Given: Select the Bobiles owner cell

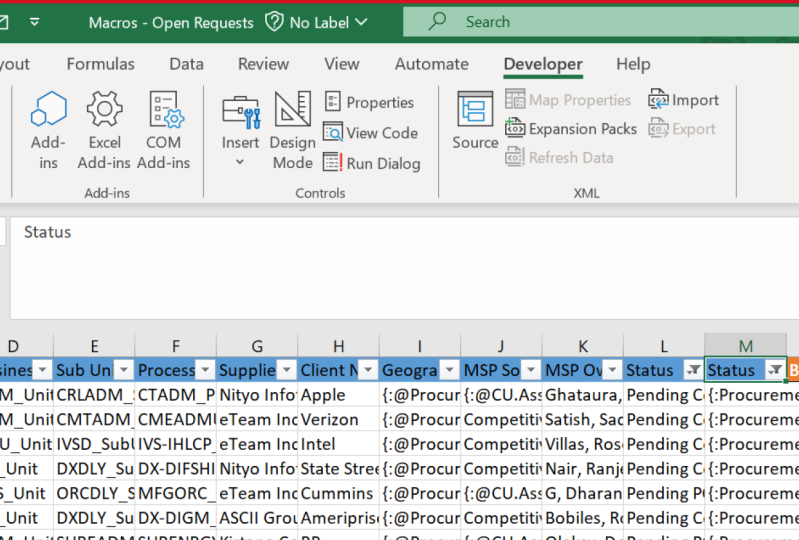Looking at the screenshot, I should [583, 518].
